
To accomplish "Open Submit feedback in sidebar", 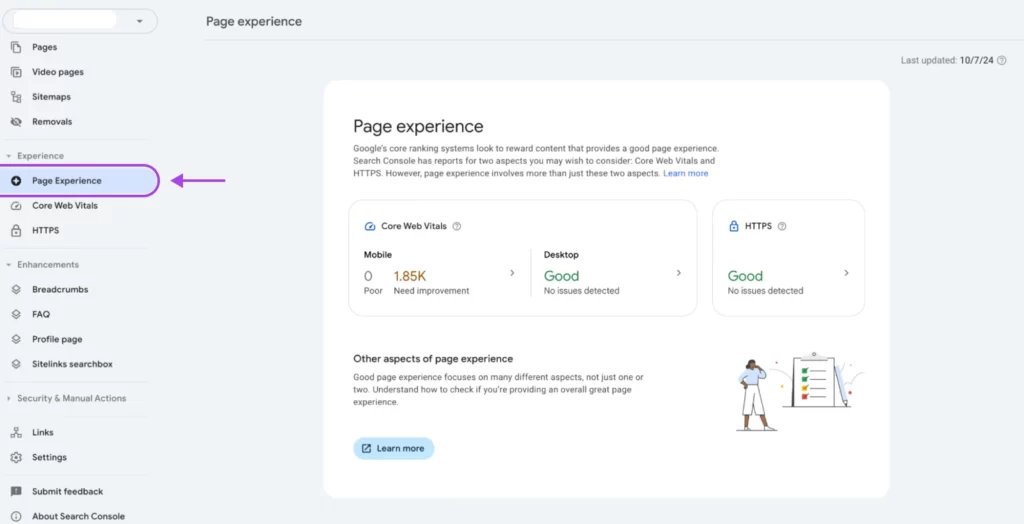I will click(x=67, y=492).
